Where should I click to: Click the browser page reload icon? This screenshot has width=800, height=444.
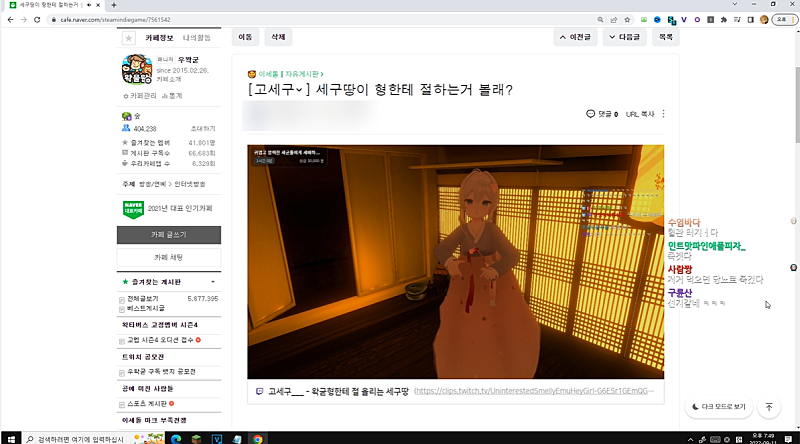[41, 19]
